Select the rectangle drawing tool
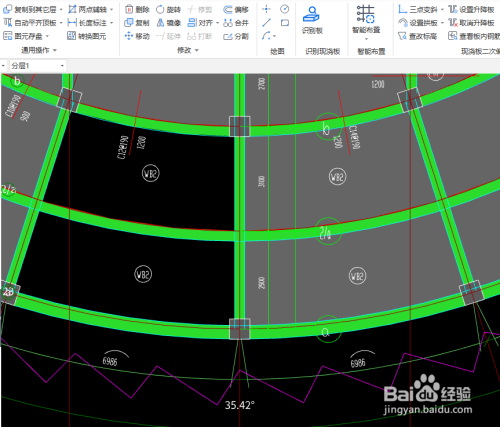 click(285, 23)
